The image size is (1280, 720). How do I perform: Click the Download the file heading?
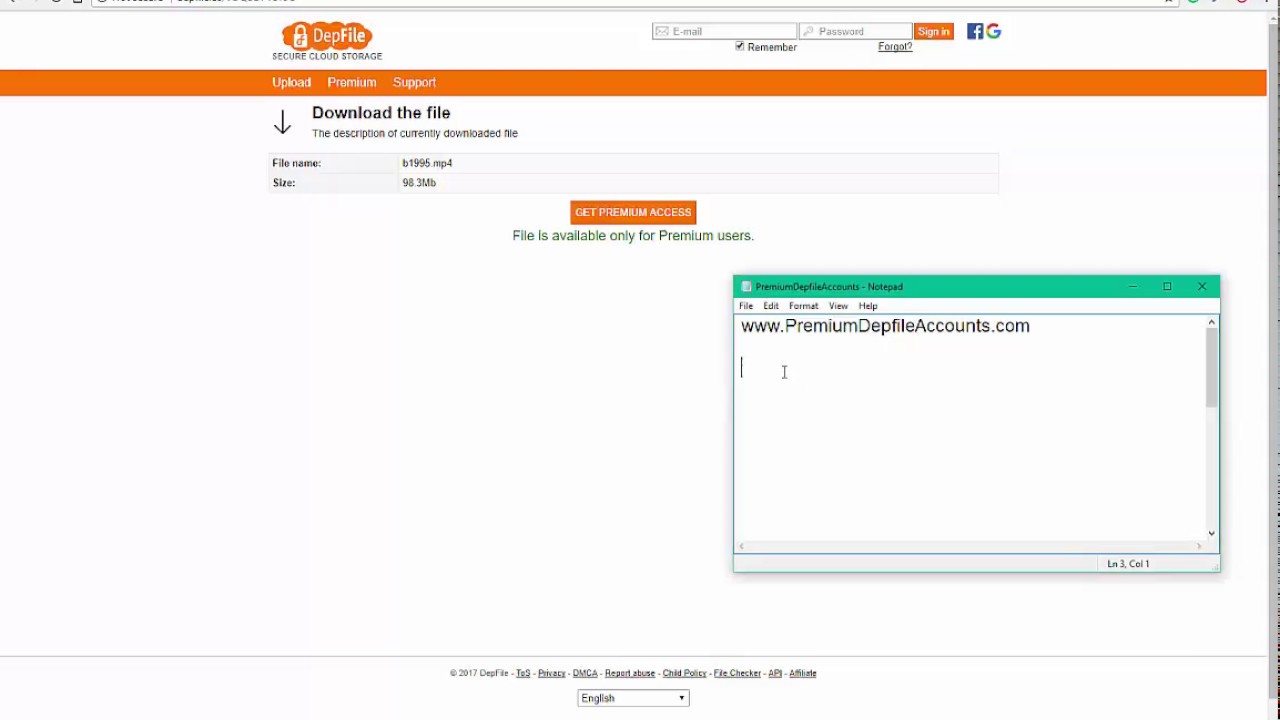pos(381,113)
